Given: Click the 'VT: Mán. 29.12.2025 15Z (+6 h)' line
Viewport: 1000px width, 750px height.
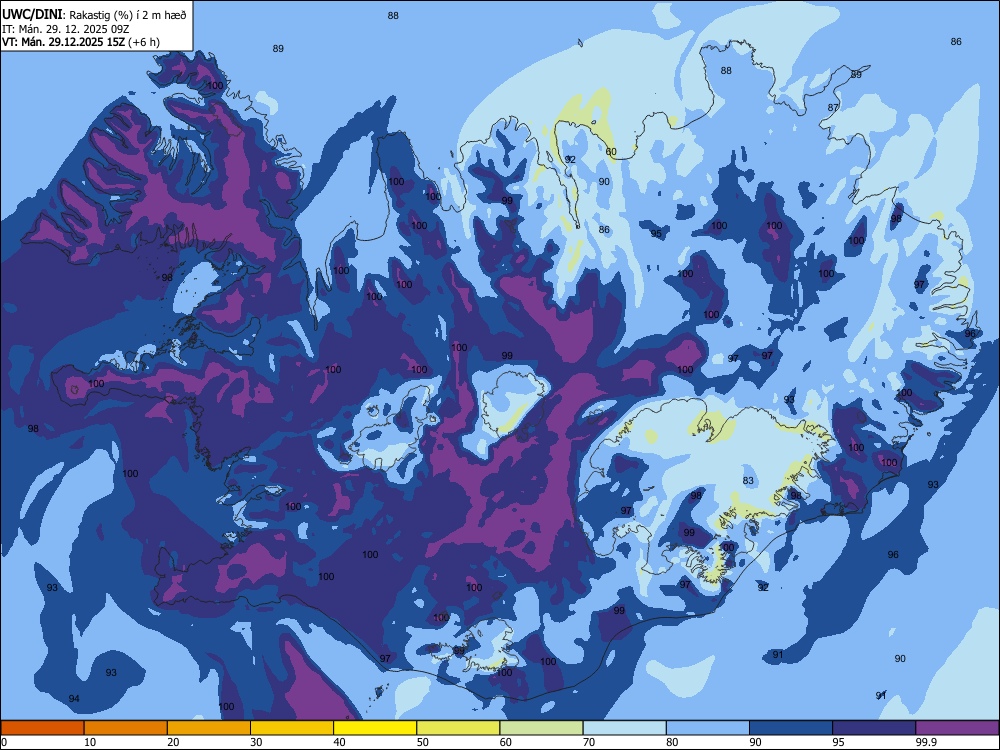Looking at the screenshot, I should click(x=81, y=42).
